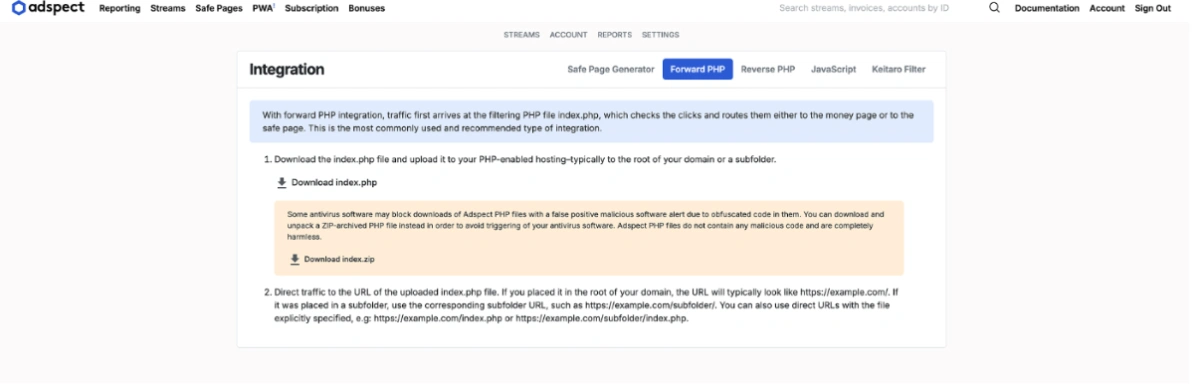Click the search magnifier icon
Viewport: 1200px width, 389px height.
(x=994, y=8)
